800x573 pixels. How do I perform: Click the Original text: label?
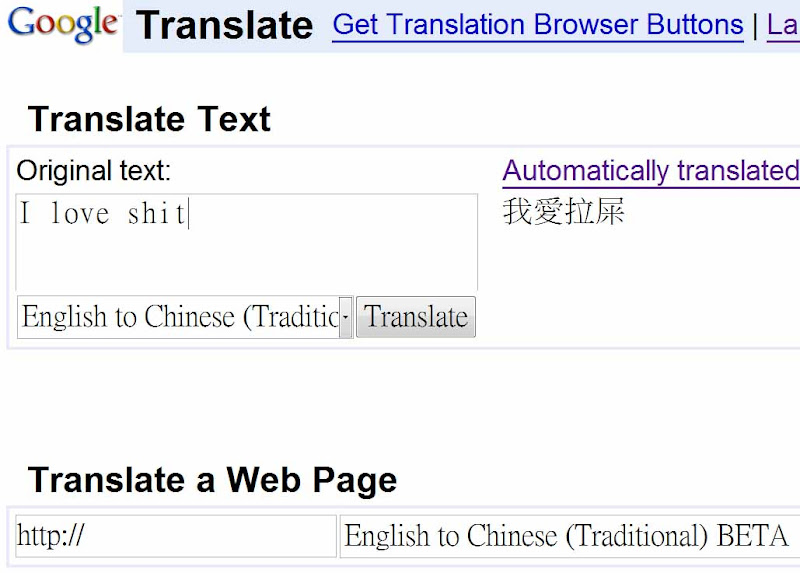[94, 171]
